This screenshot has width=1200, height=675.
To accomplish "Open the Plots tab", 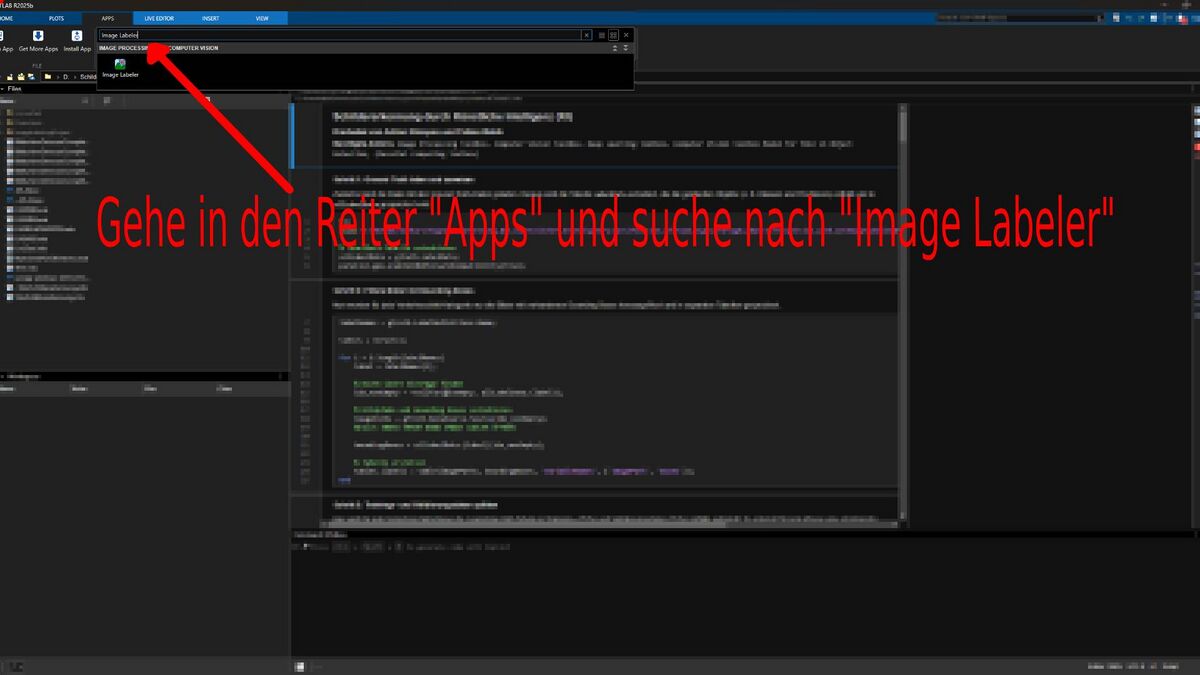I will pyautogui.click(x=56, y=18).
